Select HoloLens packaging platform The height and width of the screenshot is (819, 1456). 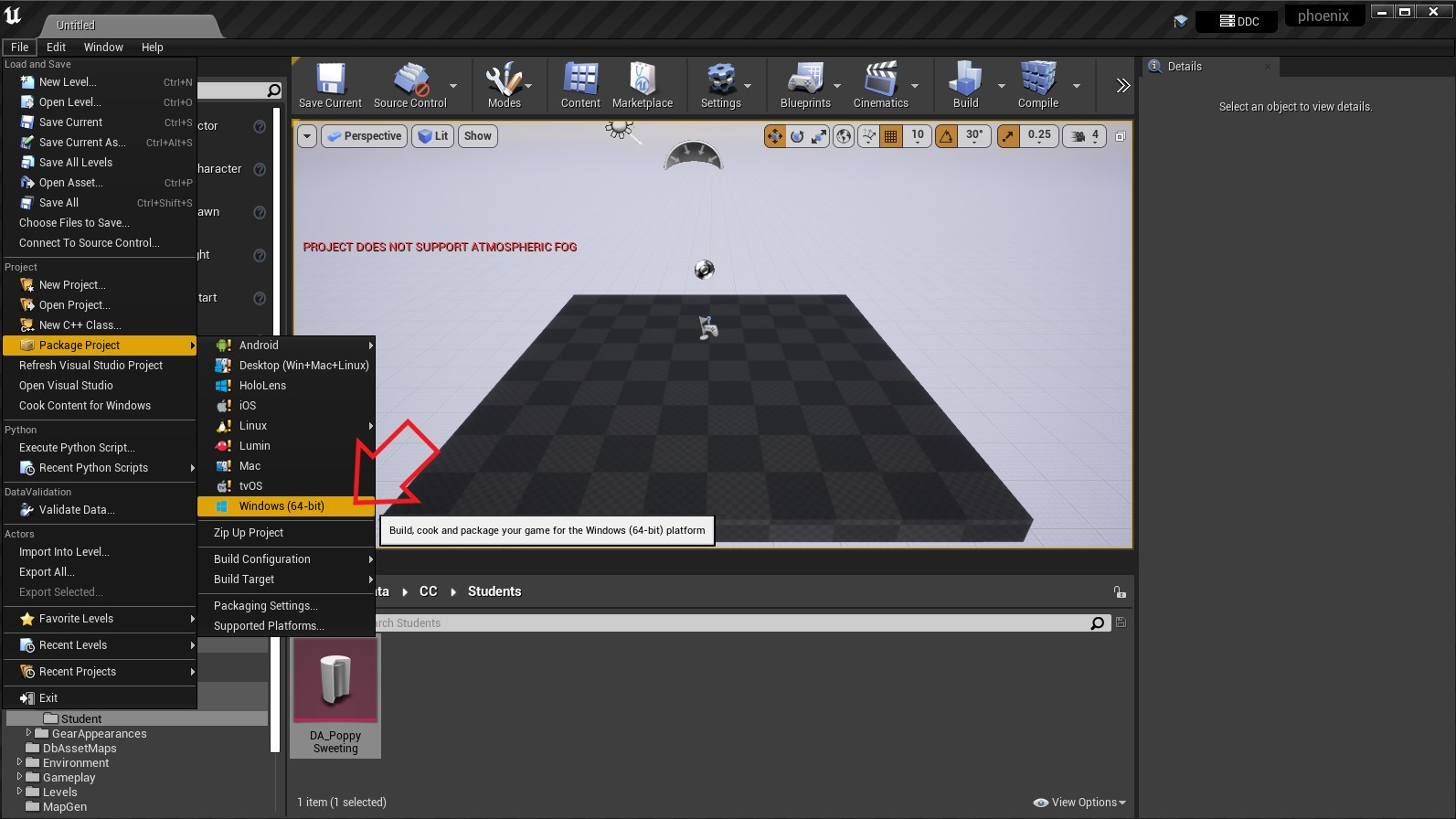pos(286,386)
